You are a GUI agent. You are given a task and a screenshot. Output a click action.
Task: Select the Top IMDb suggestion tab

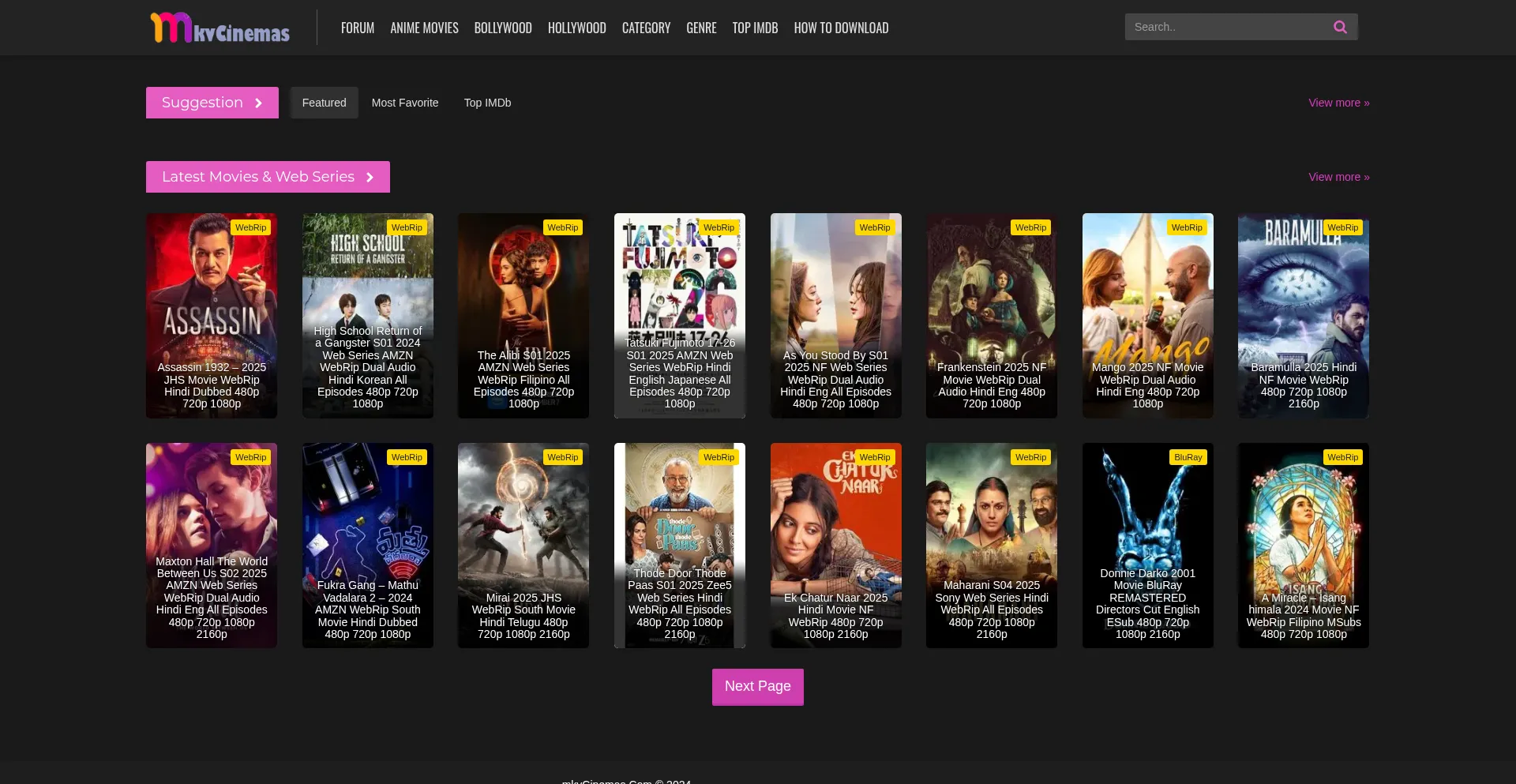[487, 103]
